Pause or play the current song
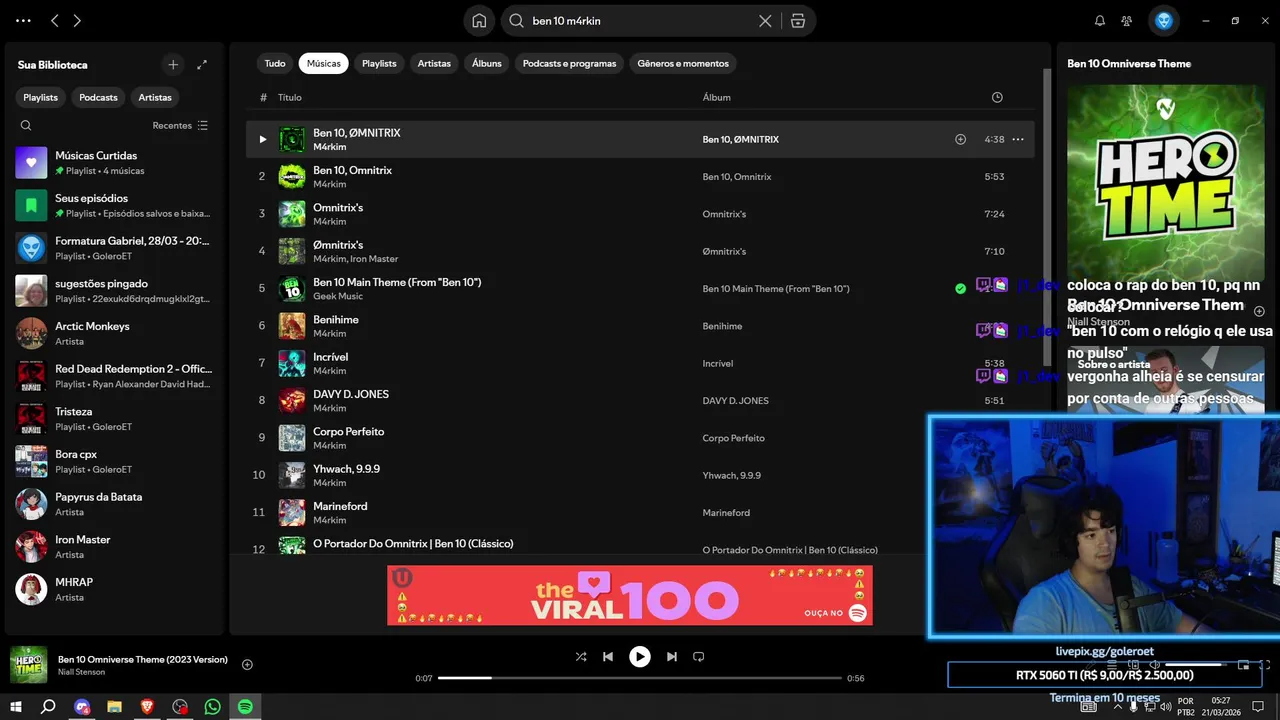1280x720 pixels. 640,657
